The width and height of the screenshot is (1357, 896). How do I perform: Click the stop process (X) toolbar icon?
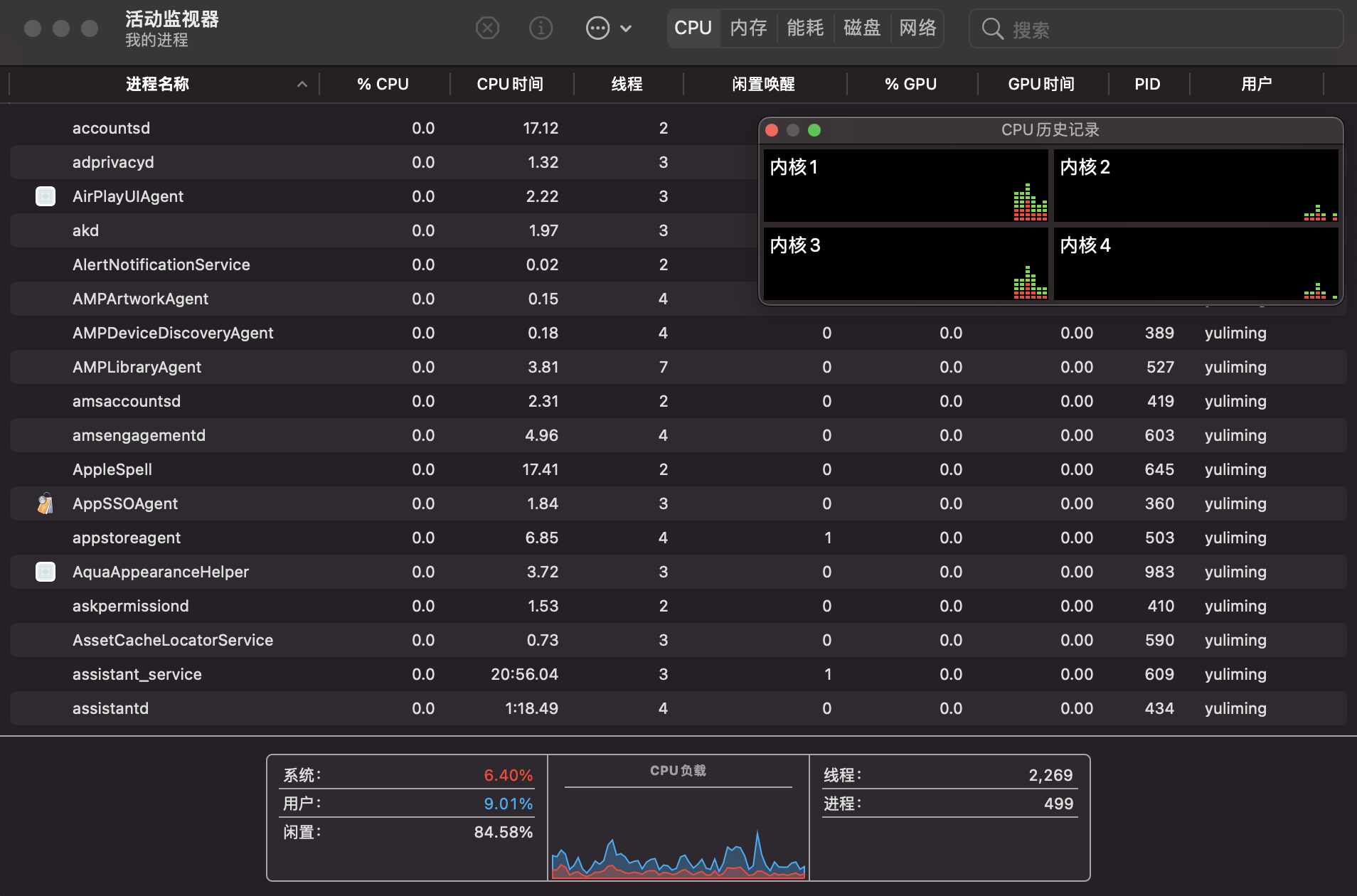coord(487,28)
